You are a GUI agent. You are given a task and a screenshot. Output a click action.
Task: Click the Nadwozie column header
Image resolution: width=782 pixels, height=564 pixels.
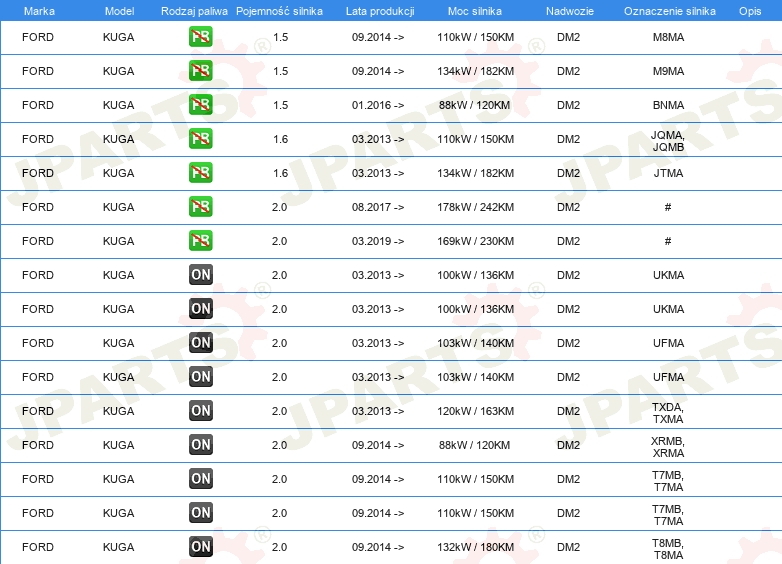[x=570, y=11]
